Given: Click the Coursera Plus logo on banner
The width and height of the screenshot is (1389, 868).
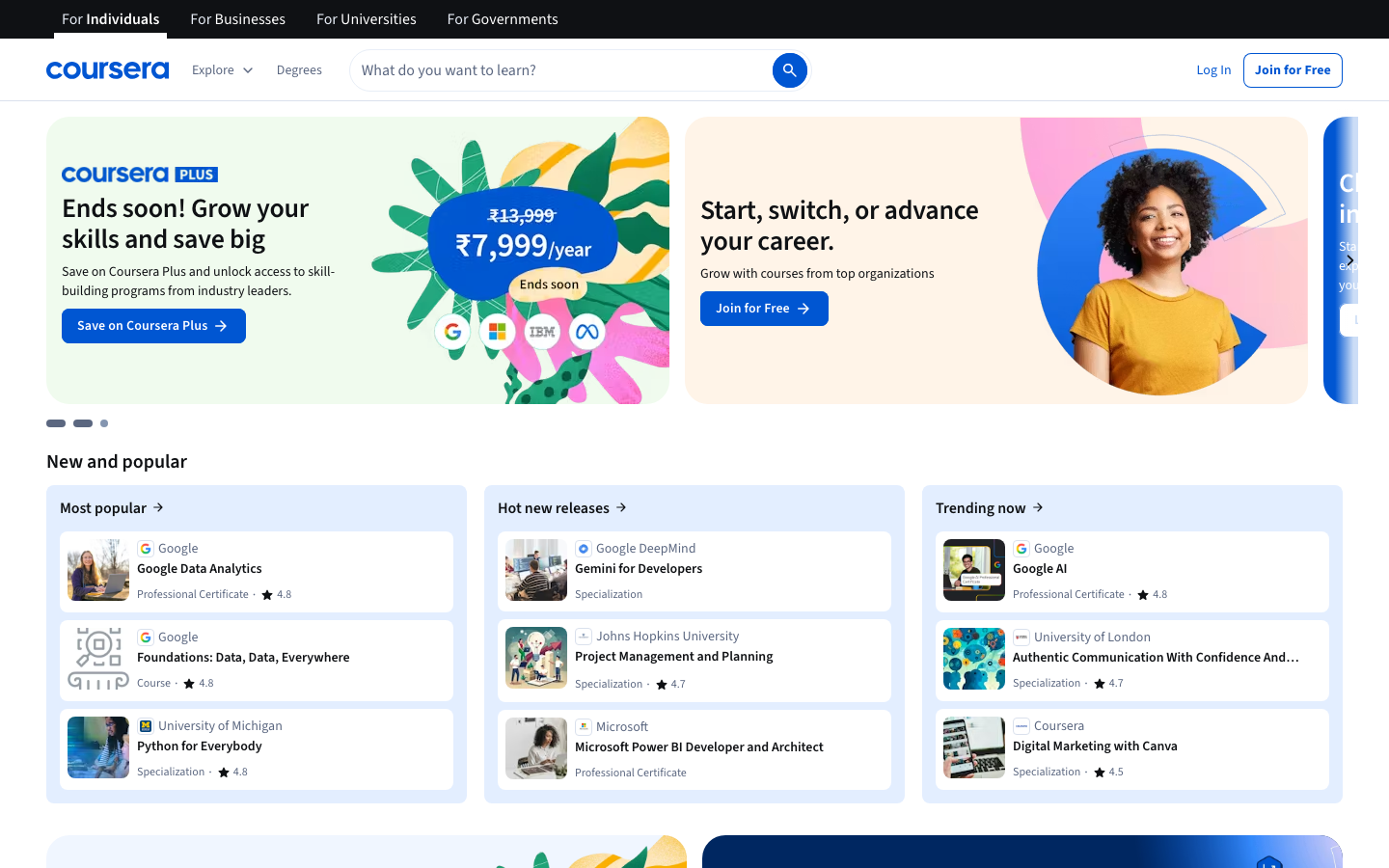Looking at the screenshot, I should click(x=140, y=175).
